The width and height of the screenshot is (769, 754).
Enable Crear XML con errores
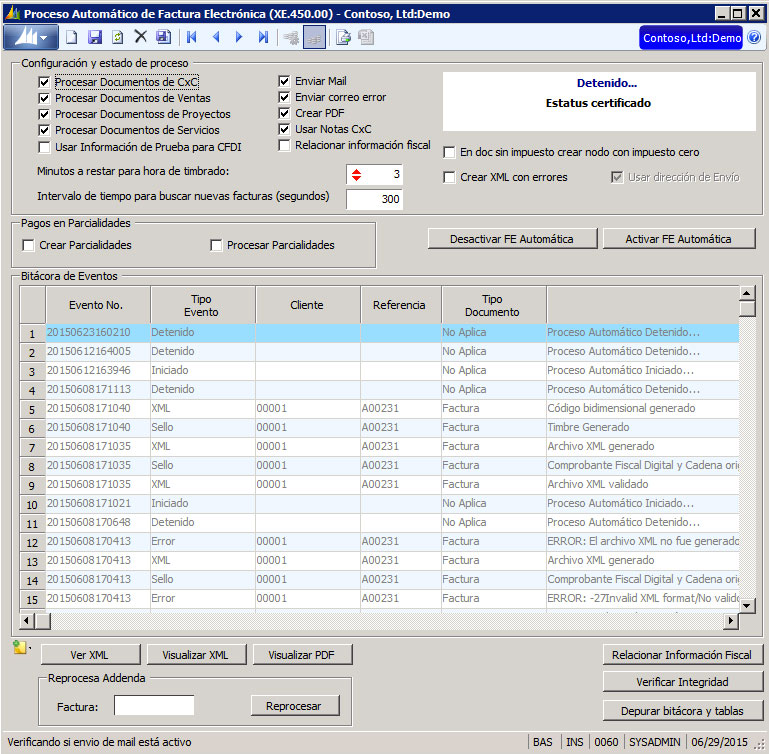coord(449,177)
